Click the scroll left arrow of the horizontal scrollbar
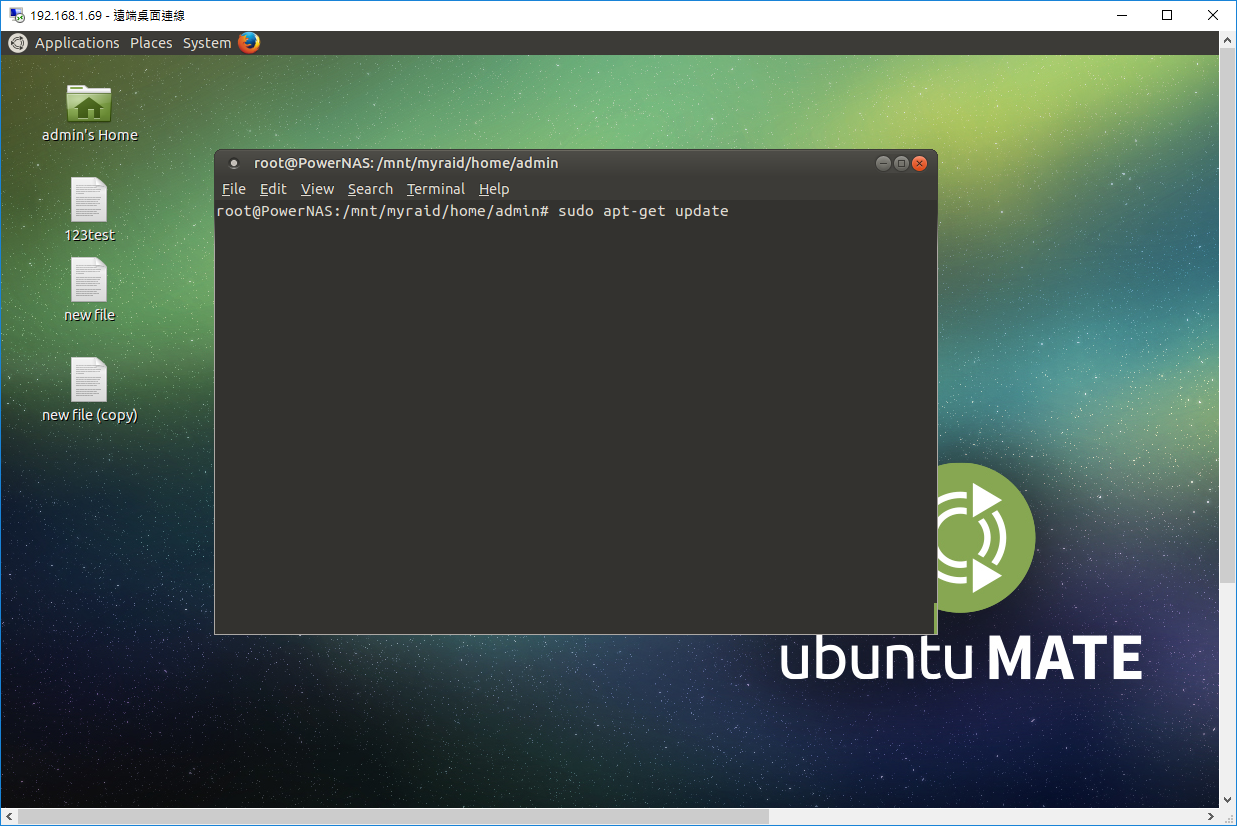Image resolution: width=1237 pixels, height=826 pixels. (x=8, y=817)
